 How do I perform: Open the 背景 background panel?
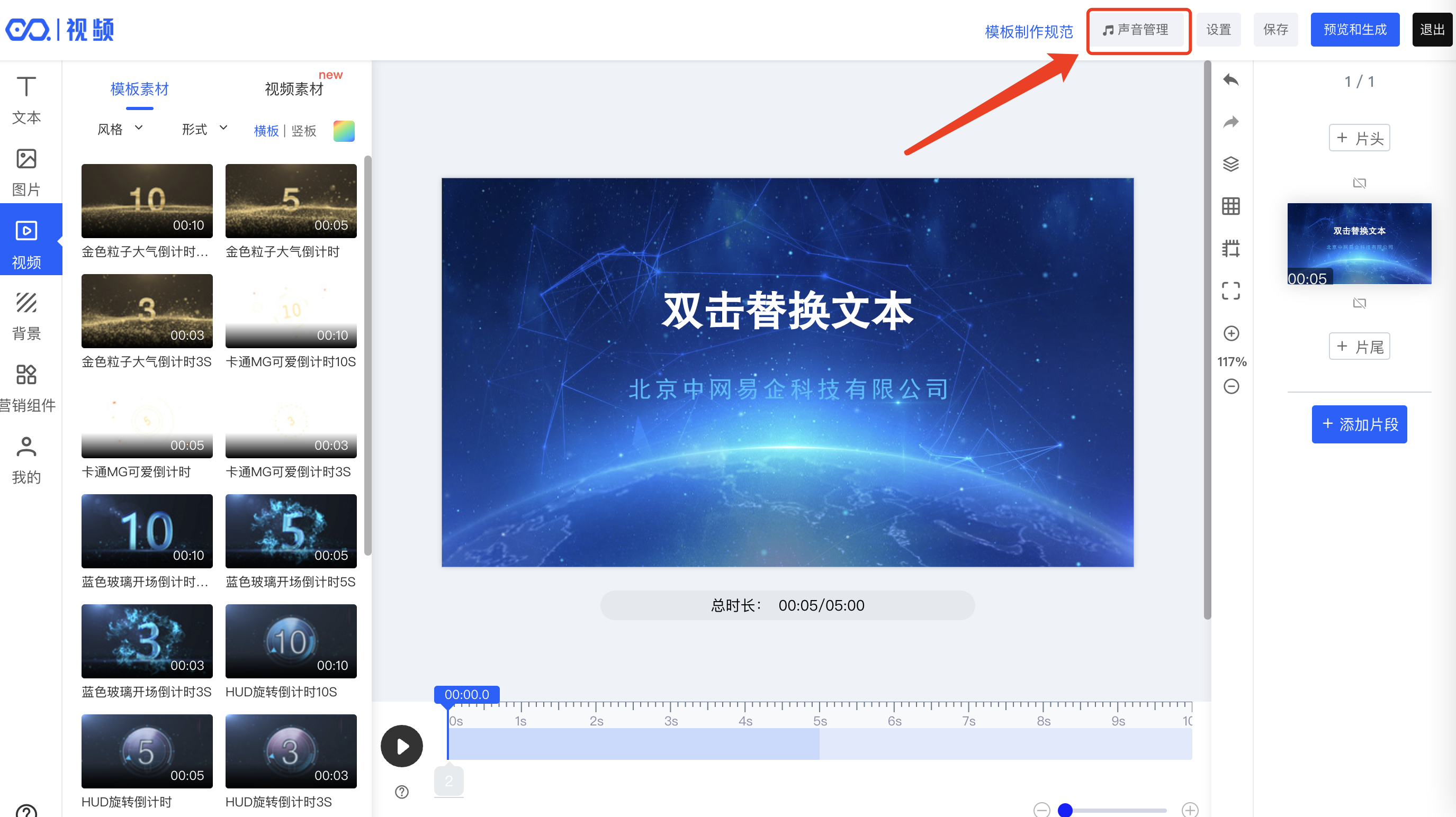coord(26,316)
